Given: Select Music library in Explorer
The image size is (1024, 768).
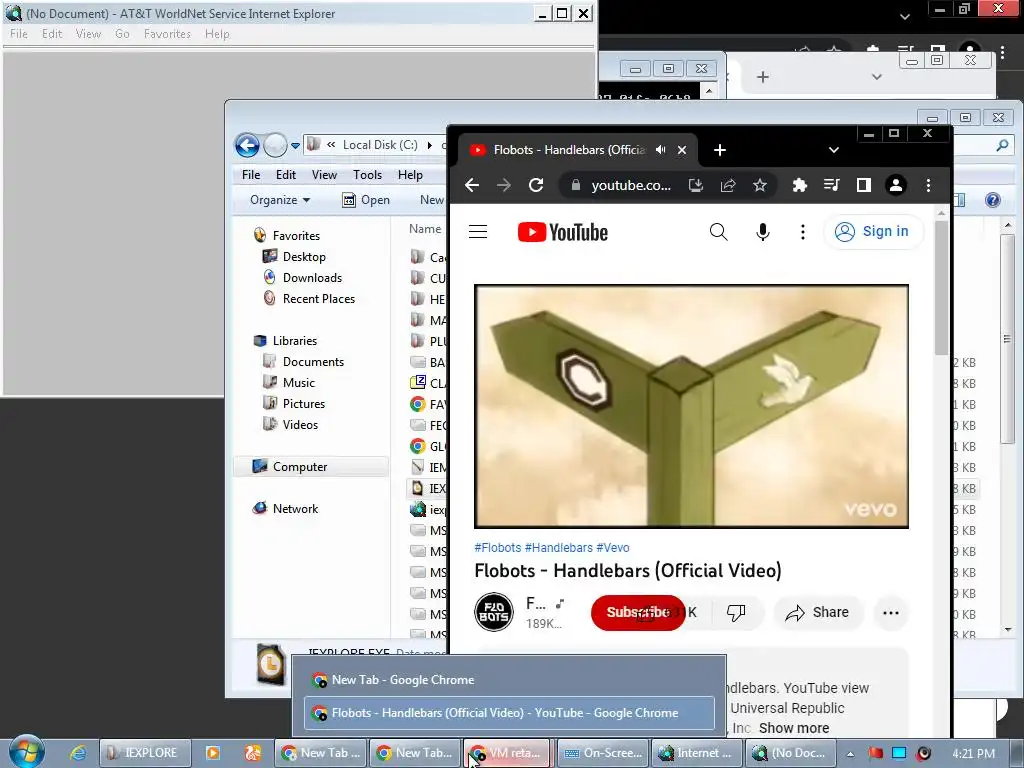Looking at the screenshot, I should click(x=298, y=383).
